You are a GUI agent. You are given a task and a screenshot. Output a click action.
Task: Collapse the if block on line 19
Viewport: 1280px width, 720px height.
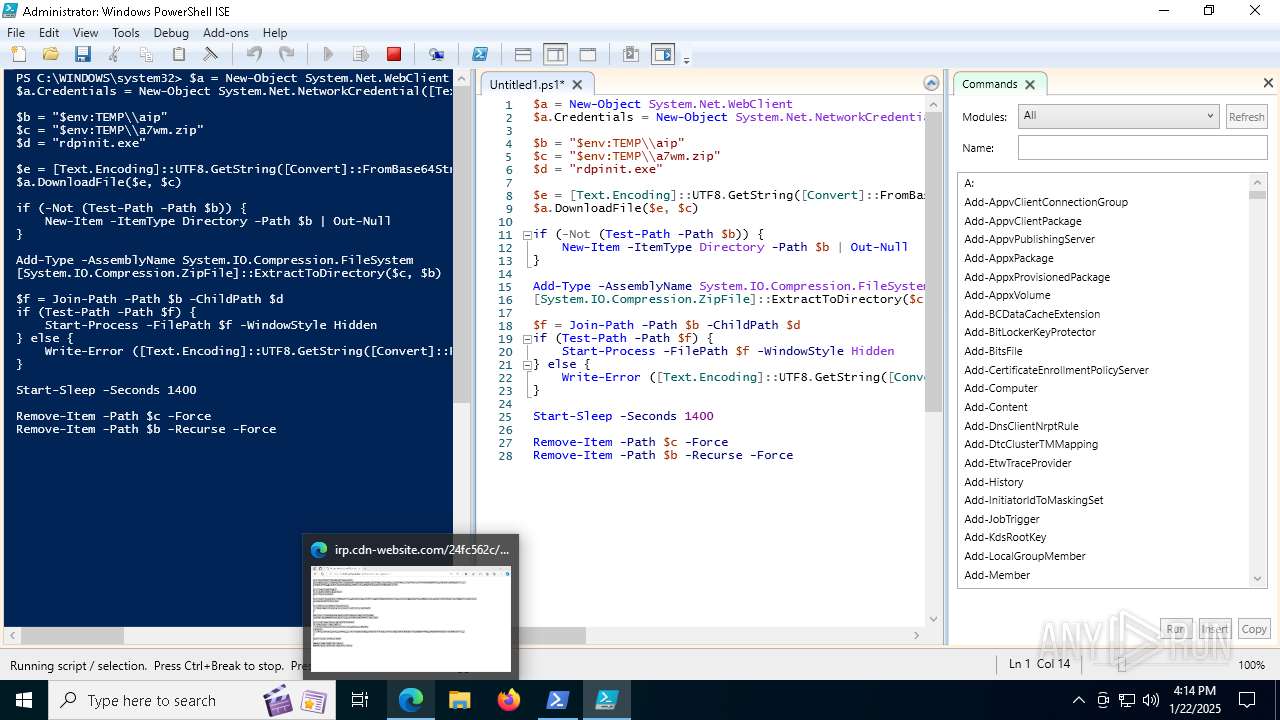pyautogui.click(x=527, y=338)
